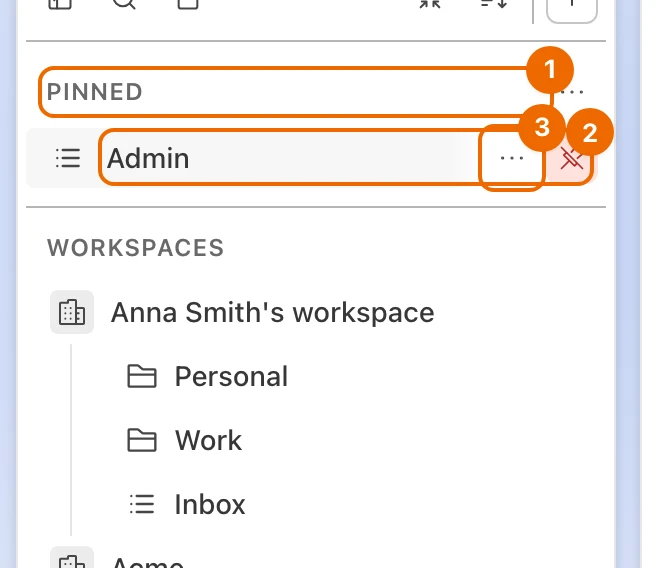The height and width of the screenshot is (568, 668).
Task: Unpin Admin using the crossed pin icon
Action: pos(572,158)
